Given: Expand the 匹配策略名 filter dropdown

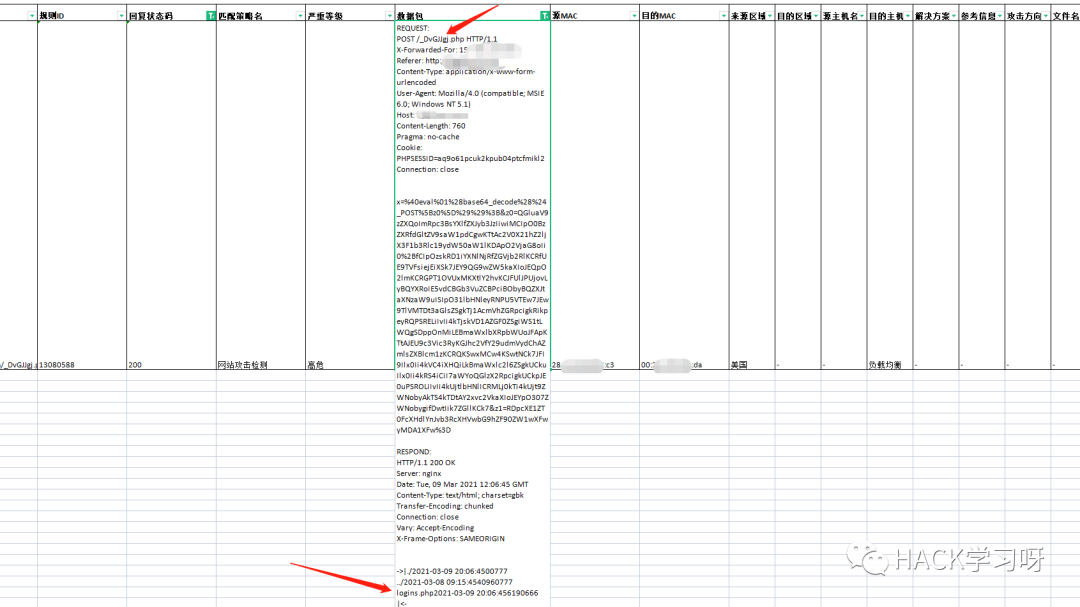Looking at the screenshot, I should tap(300, 16).
